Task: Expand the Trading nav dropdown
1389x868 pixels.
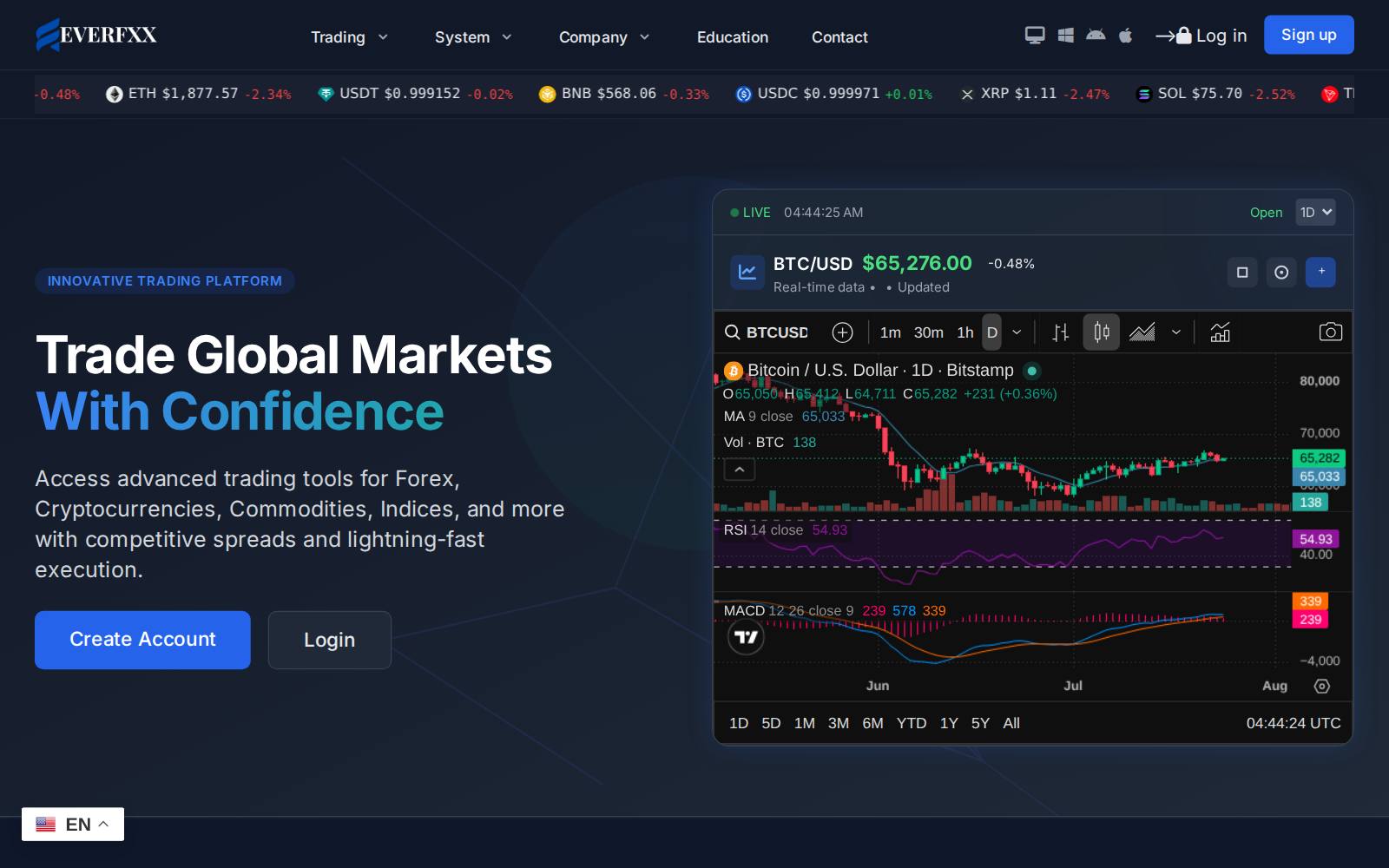Action: (349, 37)
